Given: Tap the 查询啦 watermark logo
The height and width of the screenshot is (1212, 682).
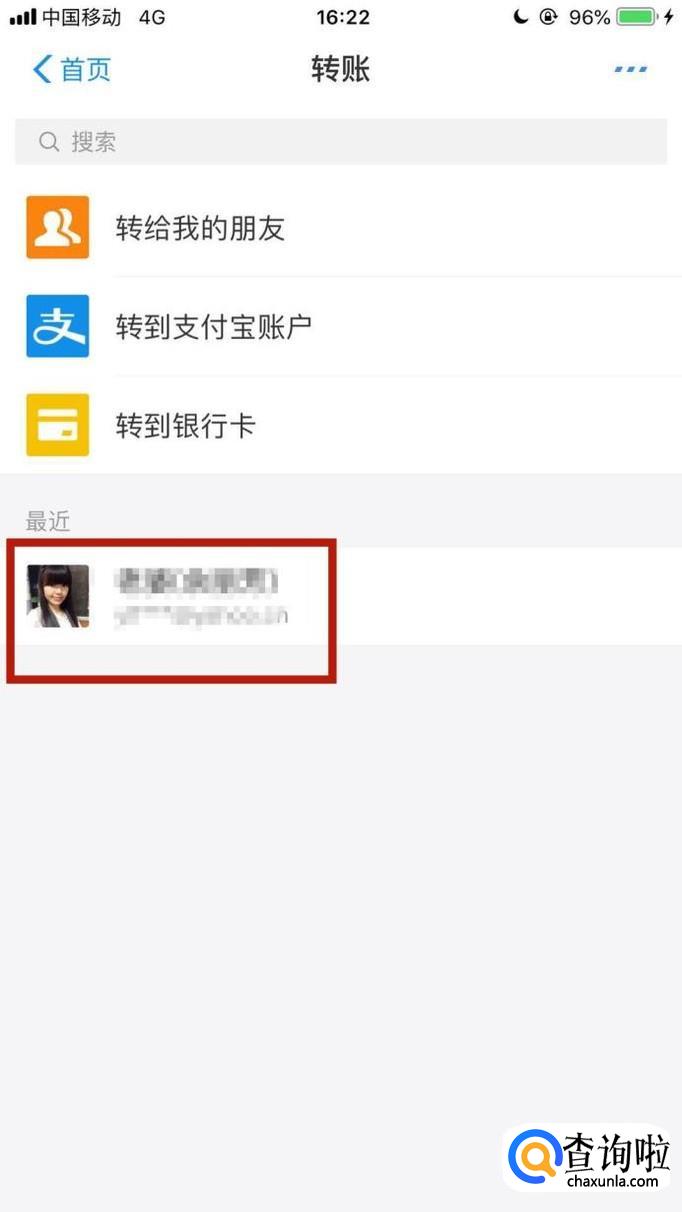Looking at the screenshot, I should coord(589,1160).
